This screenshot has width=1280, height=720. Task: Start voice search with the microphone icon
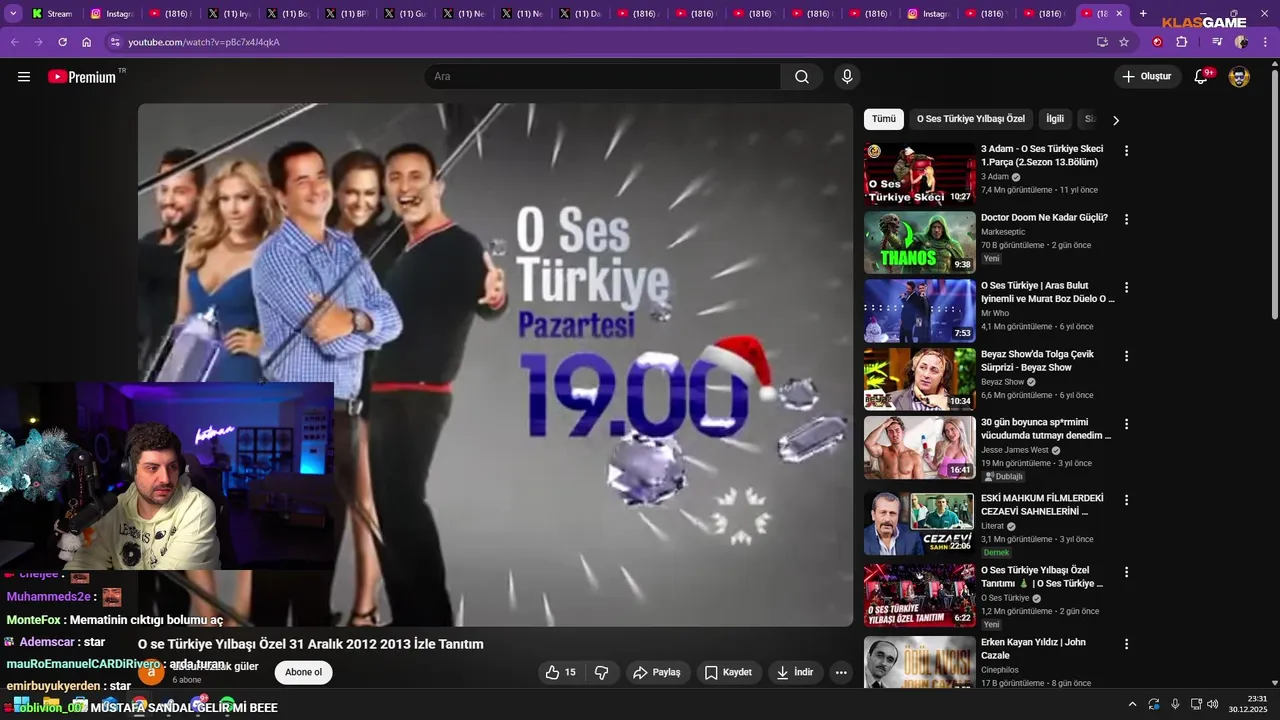point(847,76)
